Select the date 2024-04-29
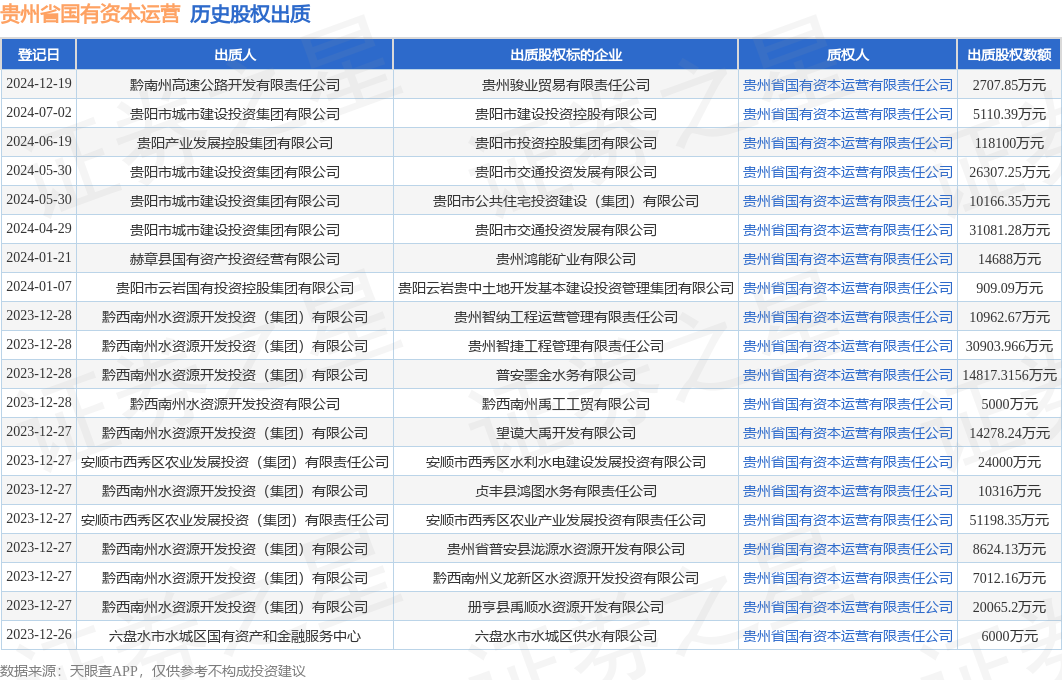 [x=39, y=228]
